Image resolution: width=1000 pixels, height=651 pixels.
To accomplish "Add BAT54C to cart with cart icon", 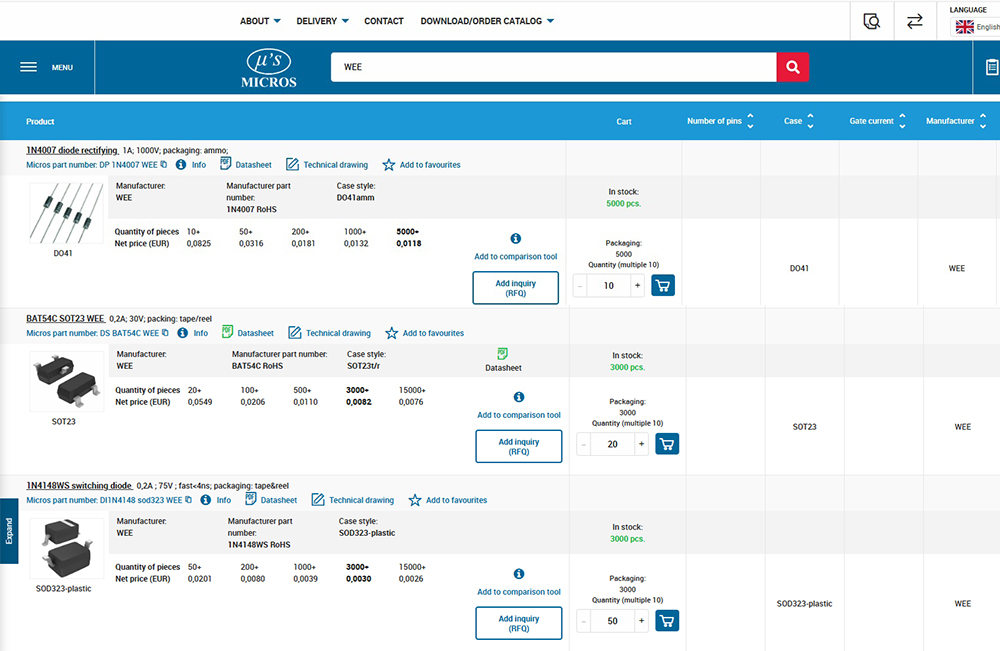I will (x=667, y=444).
